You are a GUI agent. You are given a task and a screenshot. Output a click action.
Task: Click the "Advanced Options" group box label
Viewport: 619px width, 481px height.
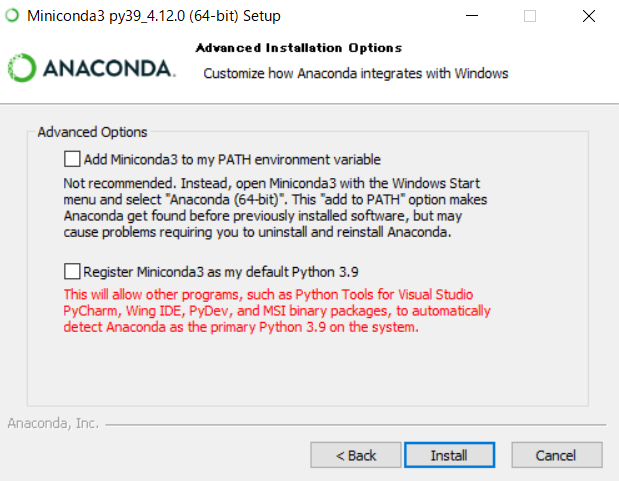point(92,132)
